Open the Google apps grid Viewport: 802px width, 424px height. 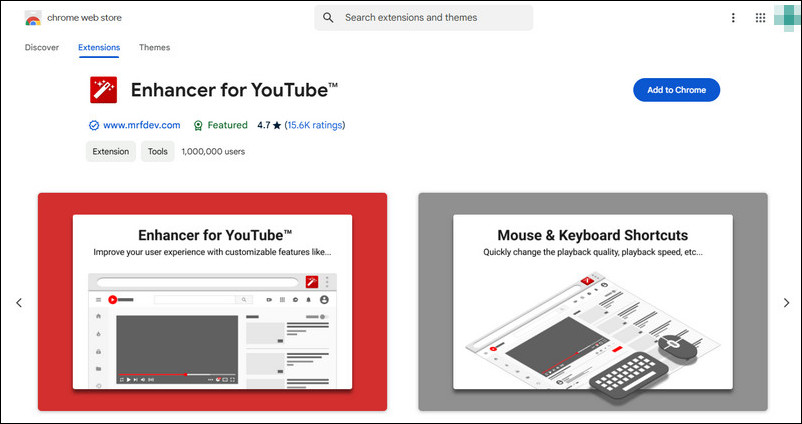[x=760, y=18]
